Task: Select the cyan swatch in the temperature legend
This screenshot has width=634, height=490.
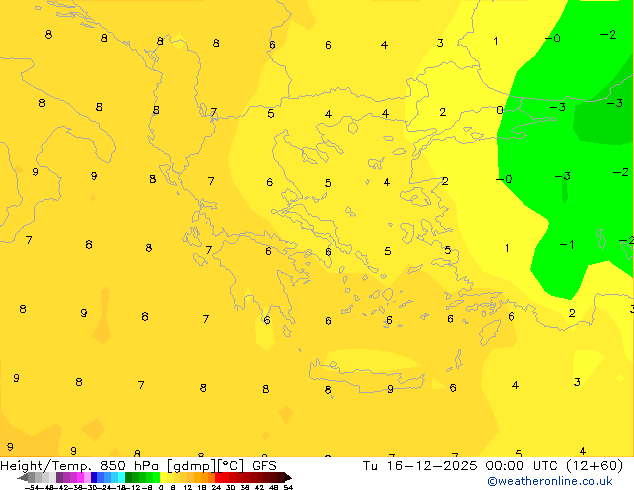Action: tap(121, 477)
